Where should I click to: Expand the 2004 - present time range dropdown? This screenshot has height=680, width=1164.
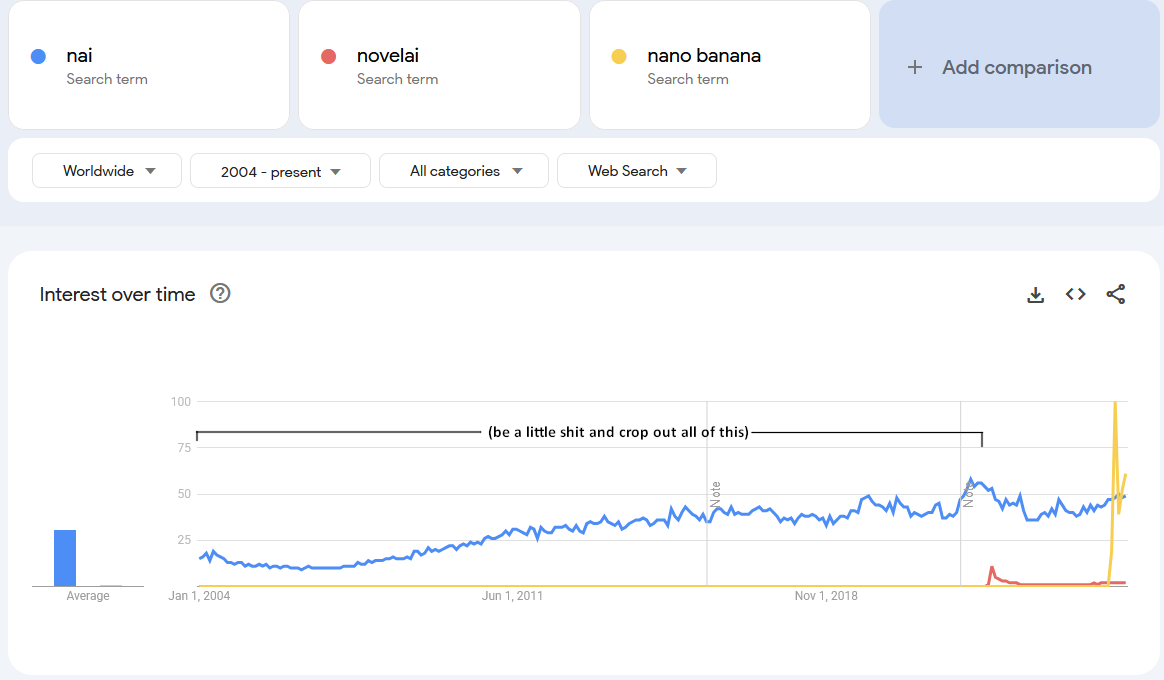tap(280, 171)
